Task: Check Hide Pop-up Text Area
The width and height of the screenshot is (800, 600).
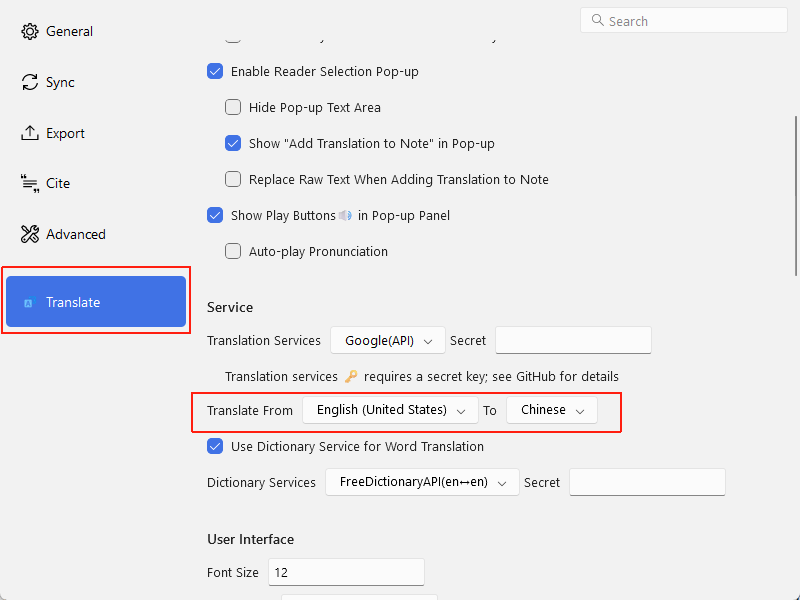Action: pos(233,107)
